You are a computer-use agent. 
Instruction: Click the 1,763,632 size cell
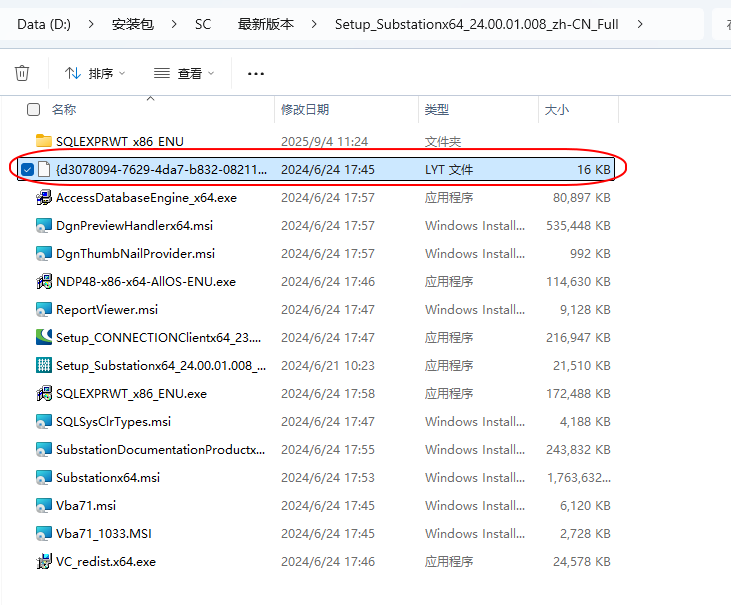[x=579, y=477]
